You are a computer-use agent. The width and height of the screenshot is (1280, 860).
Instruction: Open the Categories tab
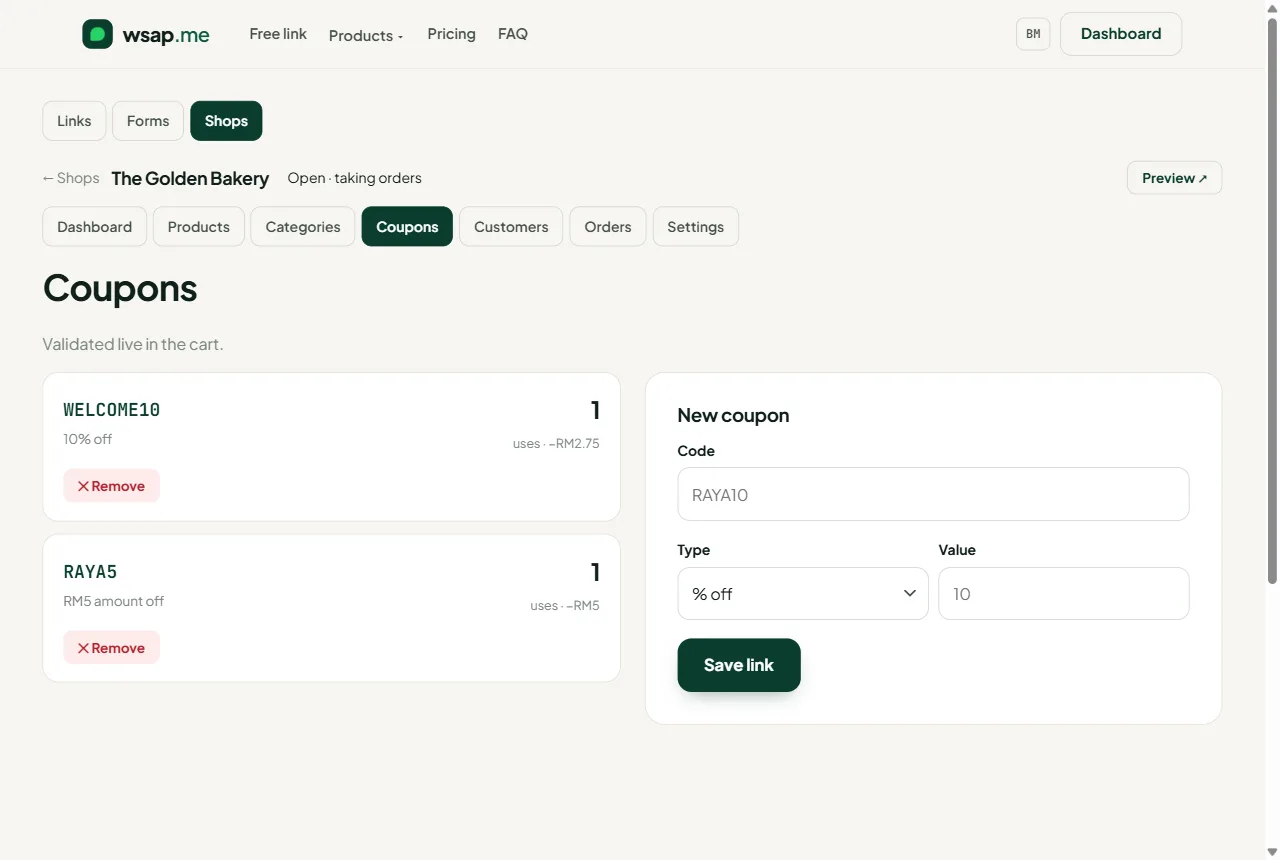click(x=303, y=227)
